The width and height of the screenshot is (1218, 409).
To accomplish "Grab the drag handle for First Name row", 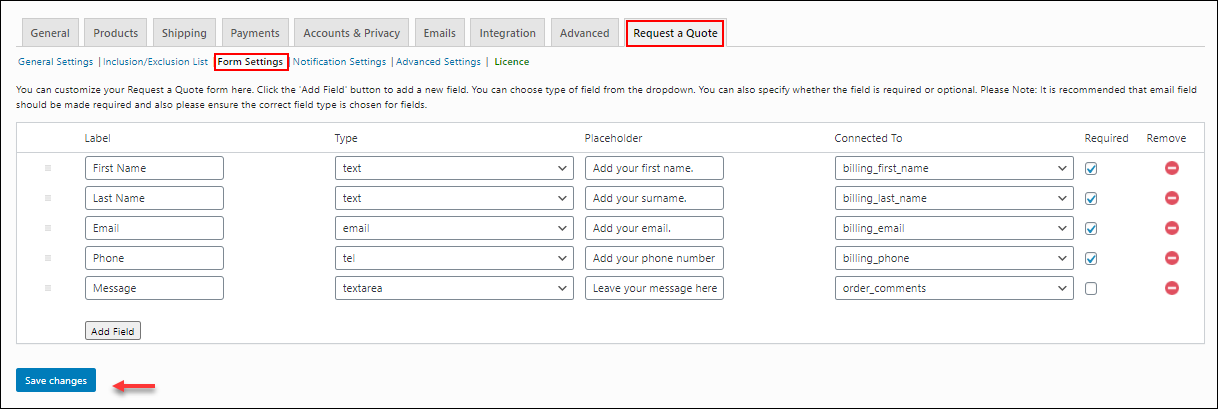I will pos(48,168).
